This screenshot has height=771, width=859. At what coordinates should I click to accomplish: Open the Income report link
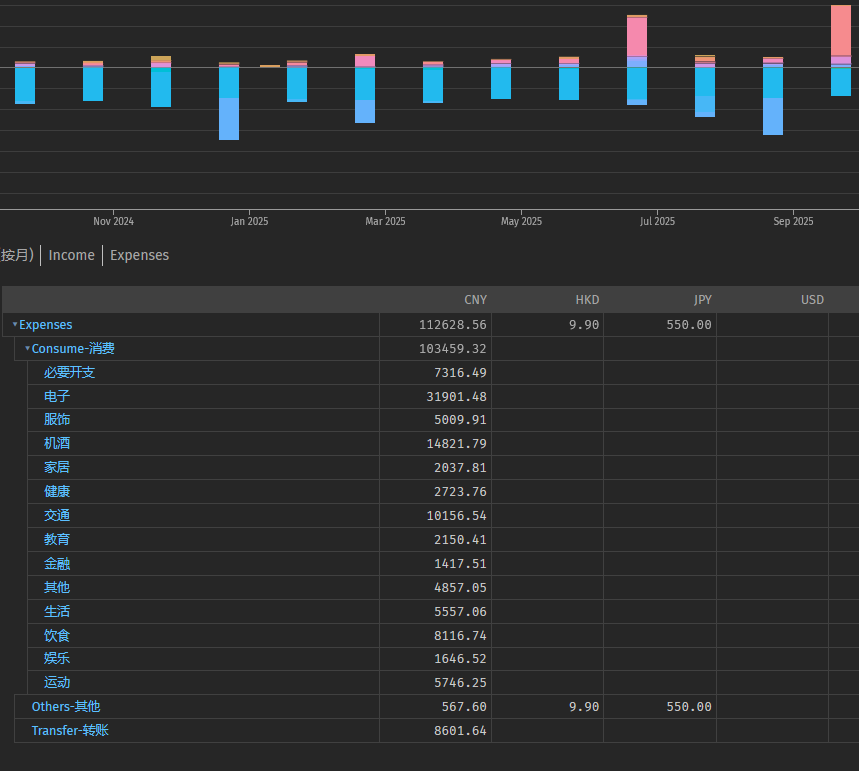[72, 255]
